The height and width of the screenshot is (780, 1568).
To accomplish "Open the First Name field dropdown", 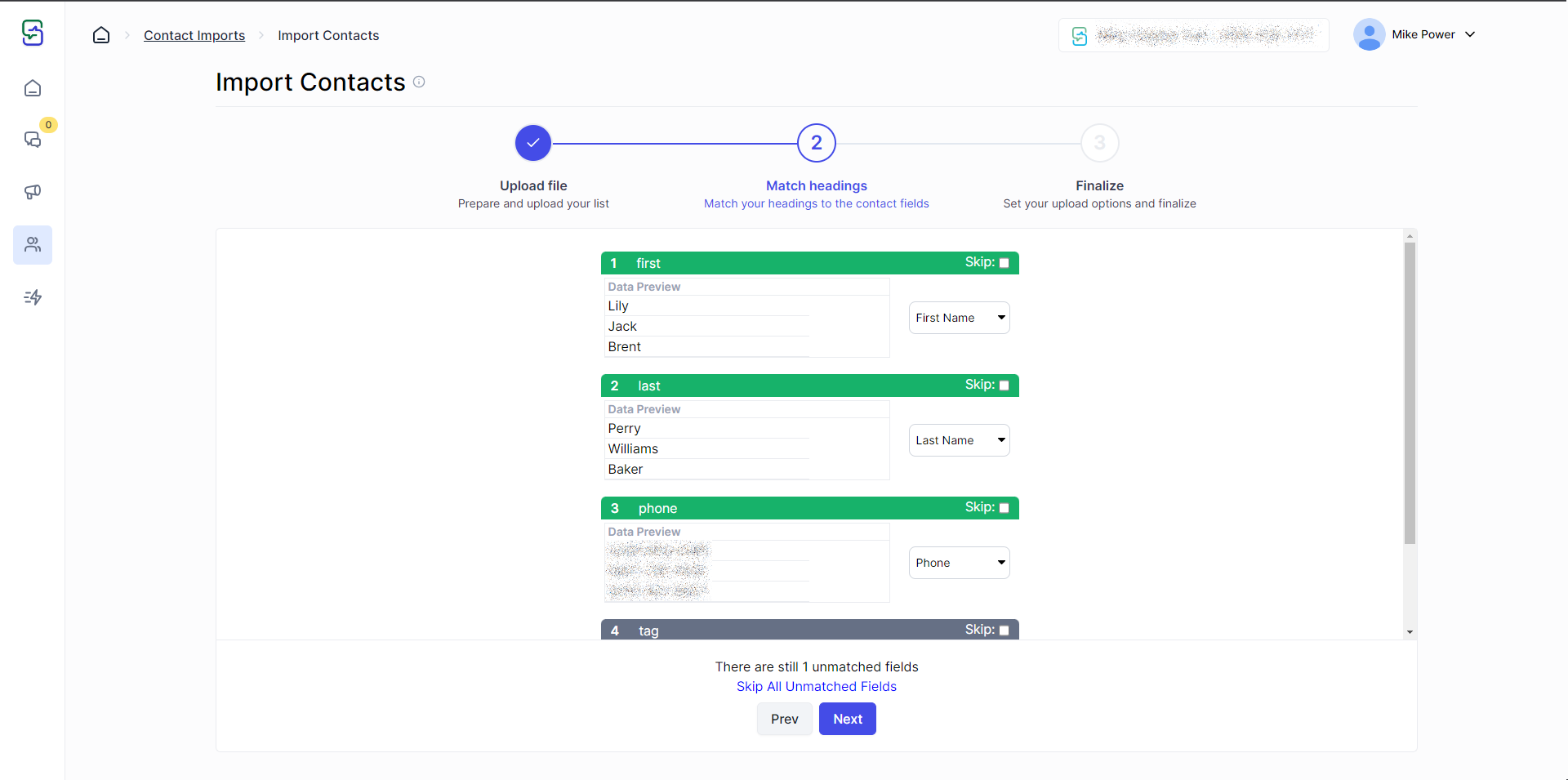I will tap(960, 318).
